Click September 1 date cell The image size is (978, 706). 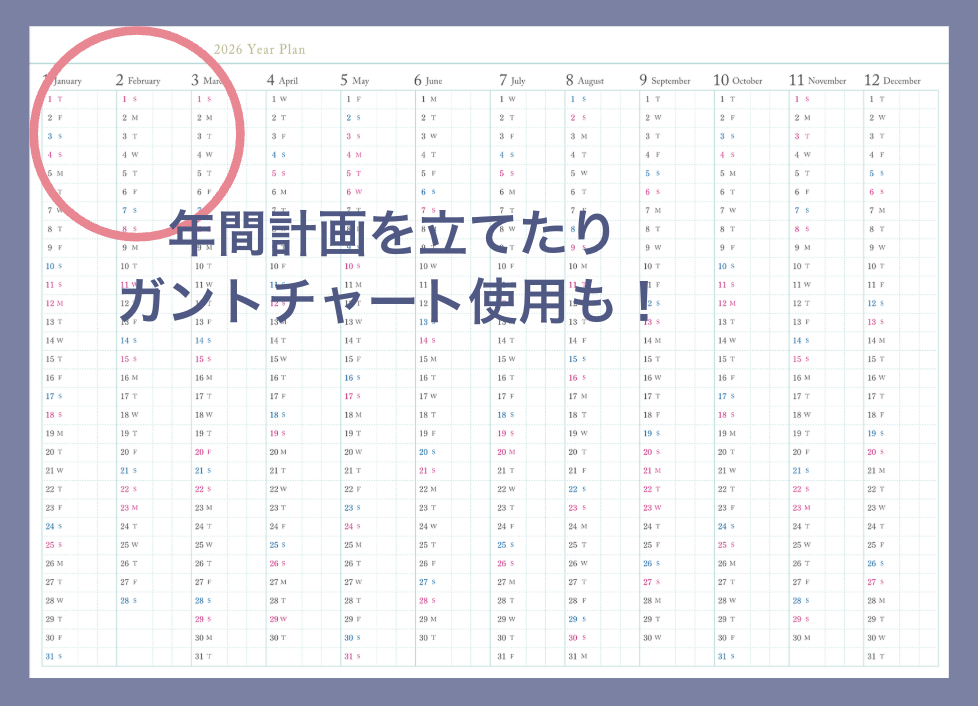click(x=652, y=99)
